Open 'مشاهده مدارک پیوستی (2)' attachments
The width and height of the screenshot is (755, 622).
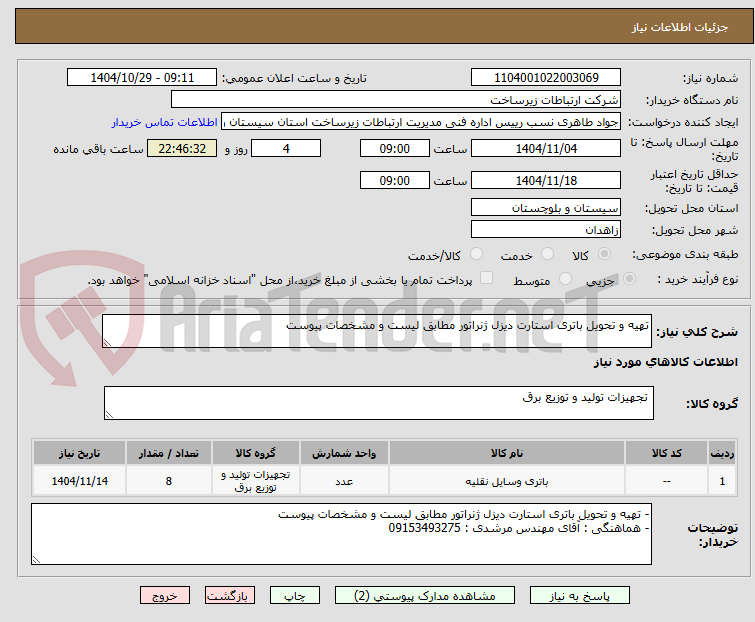pyautogui.click(x=425, y=596)
